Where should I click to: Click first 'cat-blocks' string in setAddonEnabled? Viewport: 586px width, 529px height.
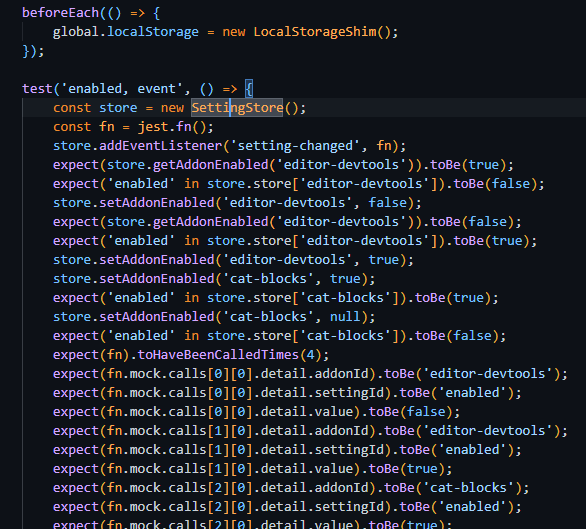click(x=268, y=279)
